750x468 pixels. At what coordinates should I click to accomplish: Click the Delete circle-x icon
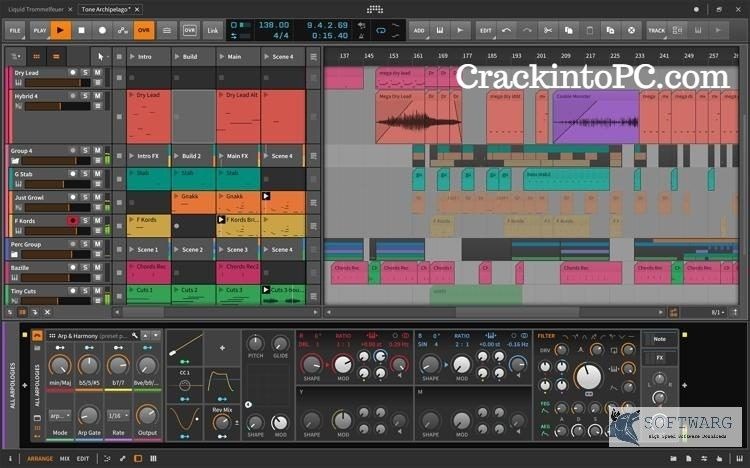pos(631,30)
